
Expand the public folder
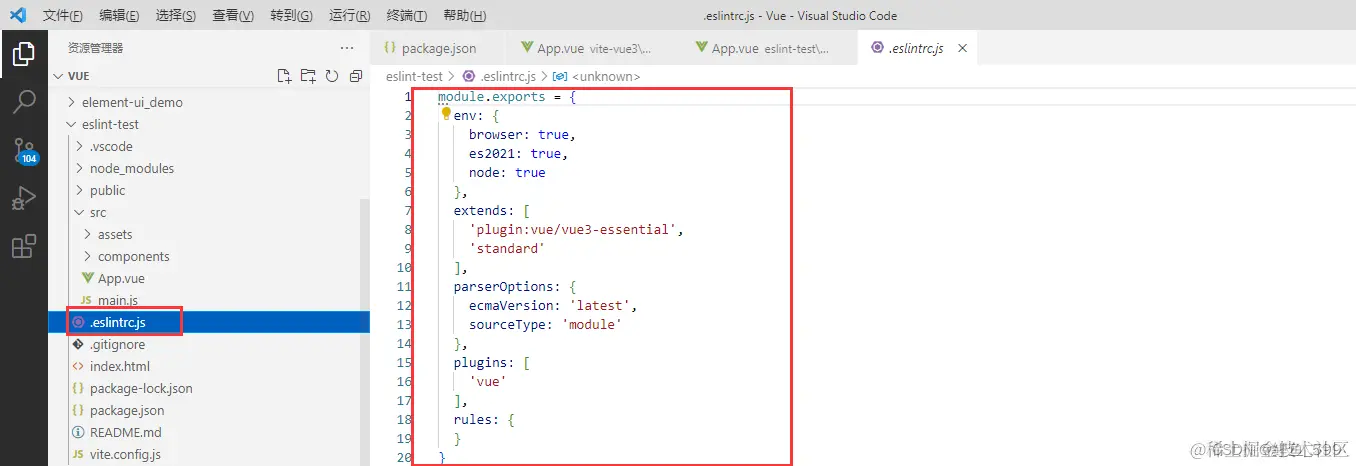coord(79,190)
